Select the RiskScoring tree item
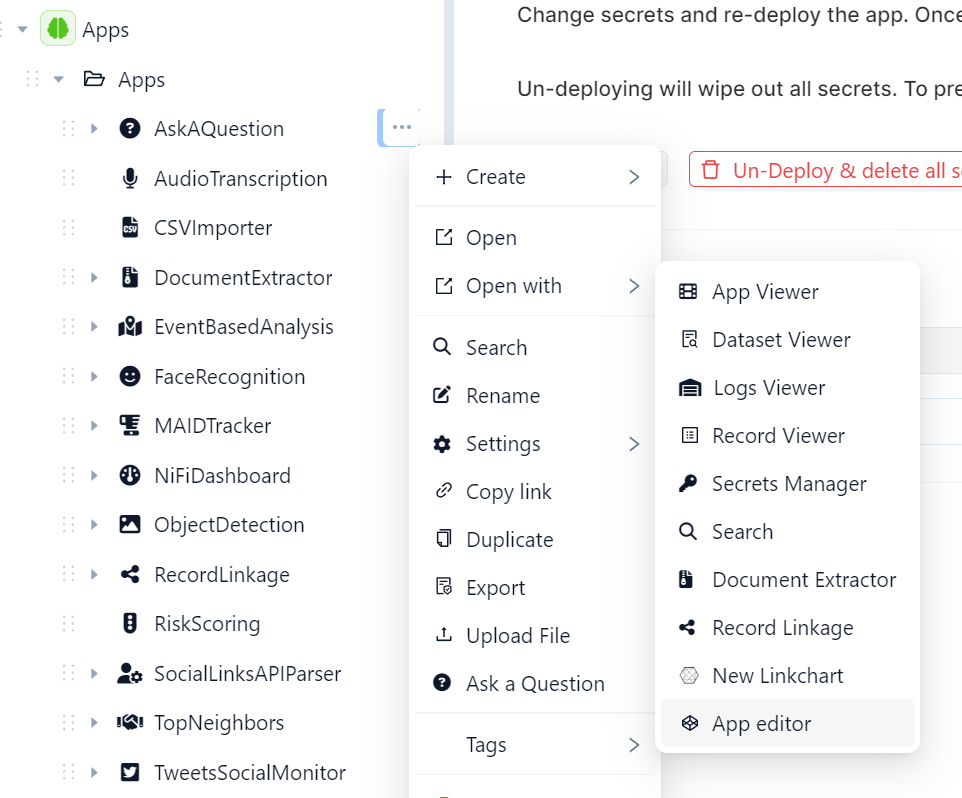962x798 pixels. pos(206,624)
